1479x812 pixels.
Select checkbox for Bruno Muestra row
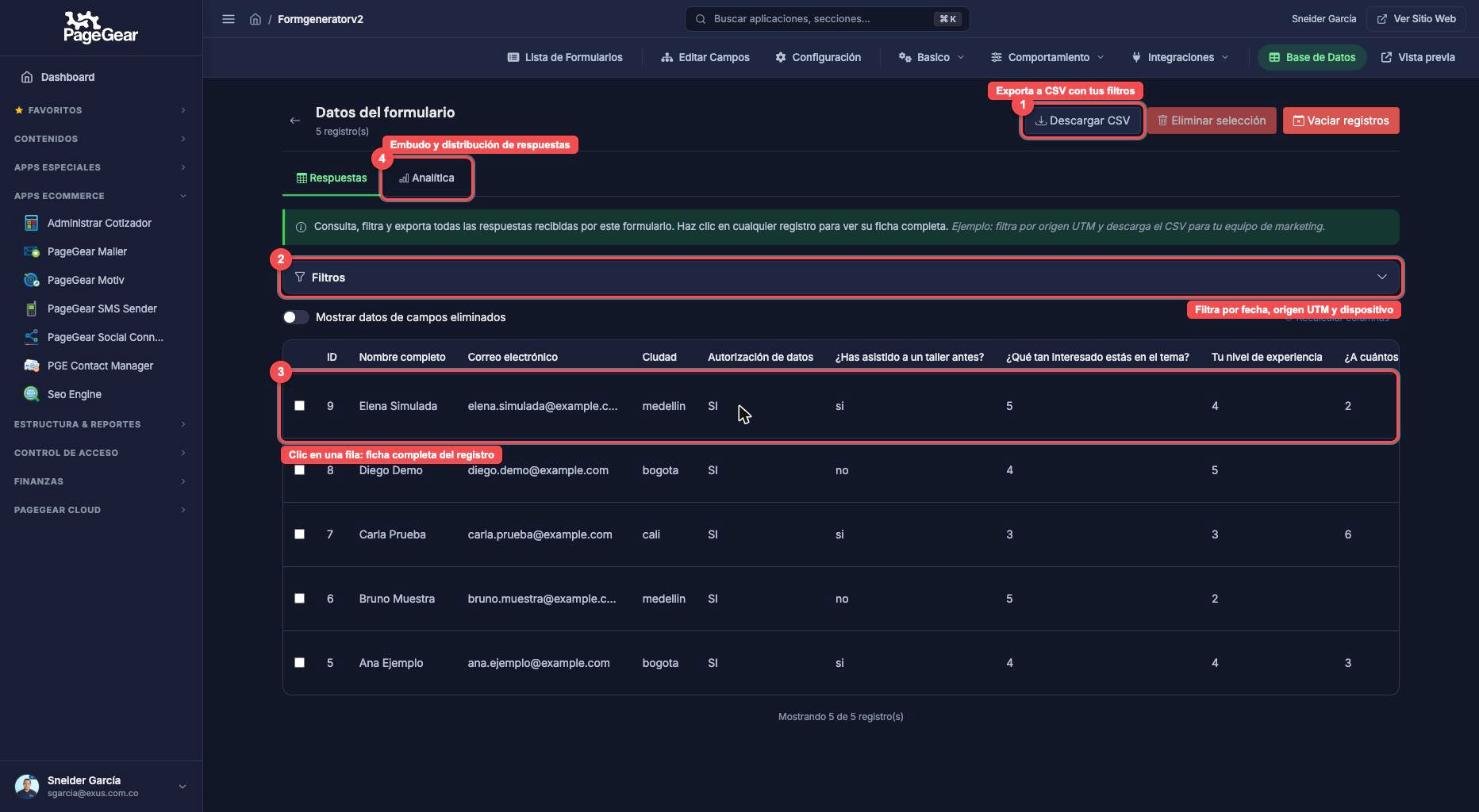pos(299,598)
